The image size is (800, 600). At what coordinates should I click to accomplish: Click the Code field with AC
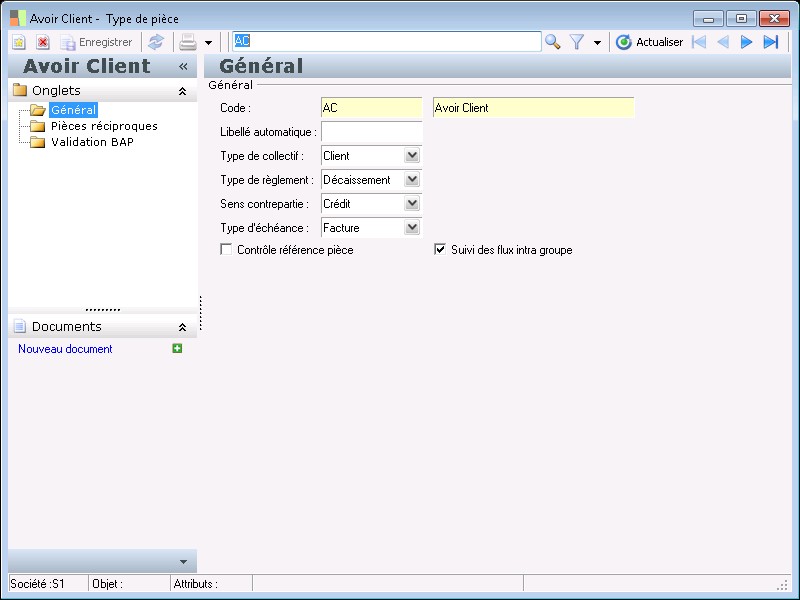pos(371,108)
